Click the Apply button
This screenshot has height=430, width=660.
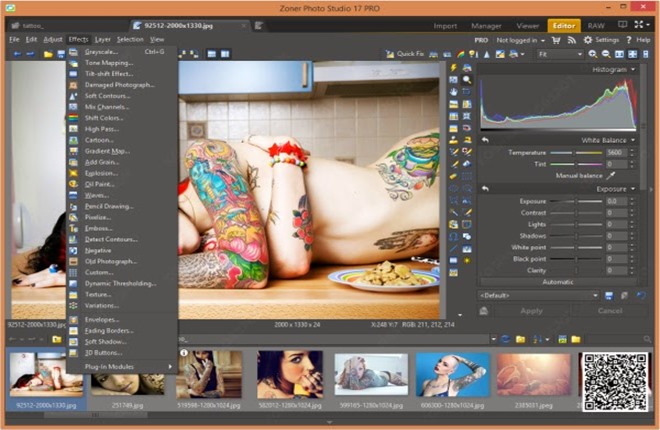point(531,311)
